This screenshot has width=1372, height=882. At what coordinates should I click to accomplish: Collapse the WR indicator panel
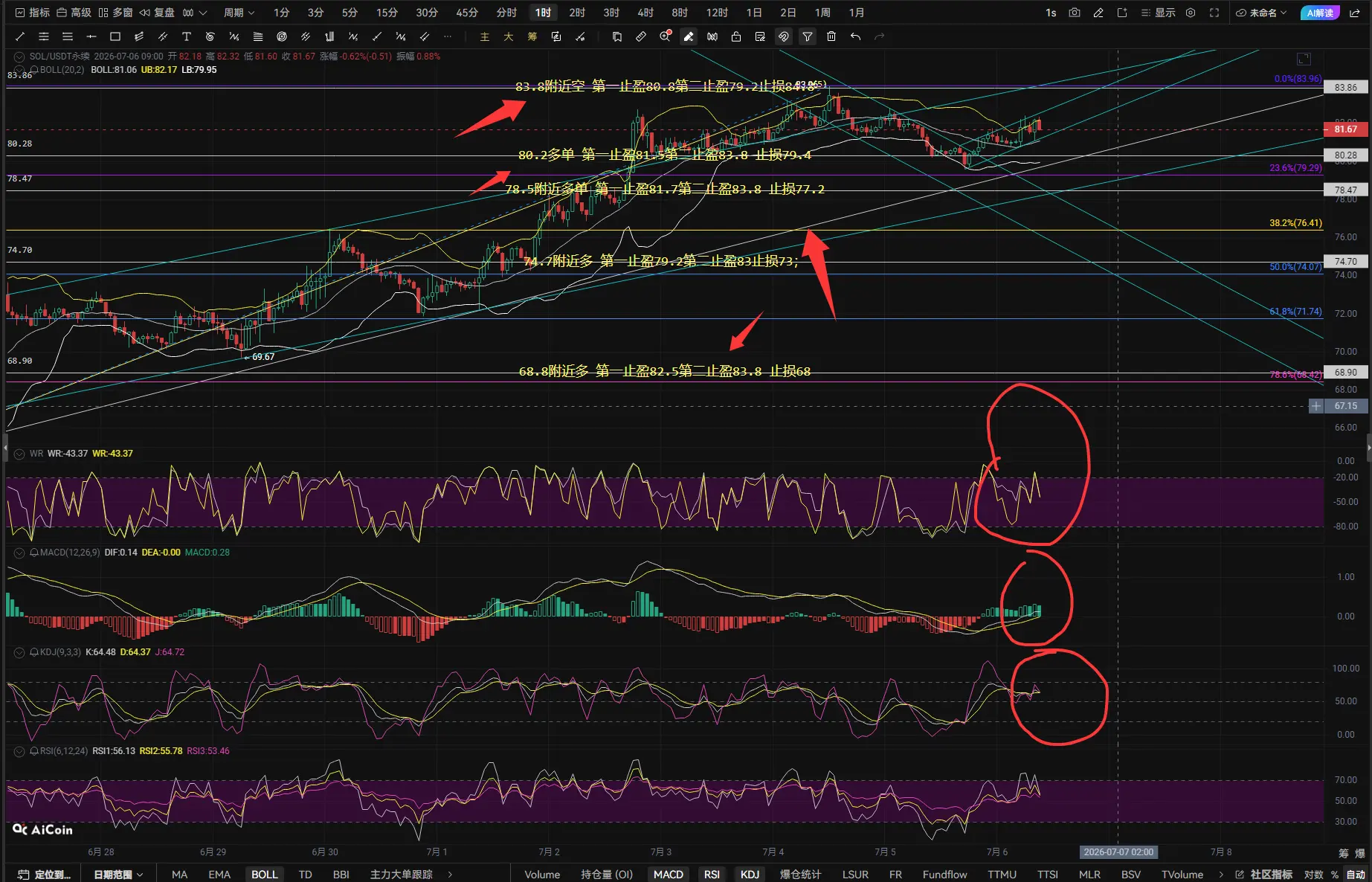point(19,454)
